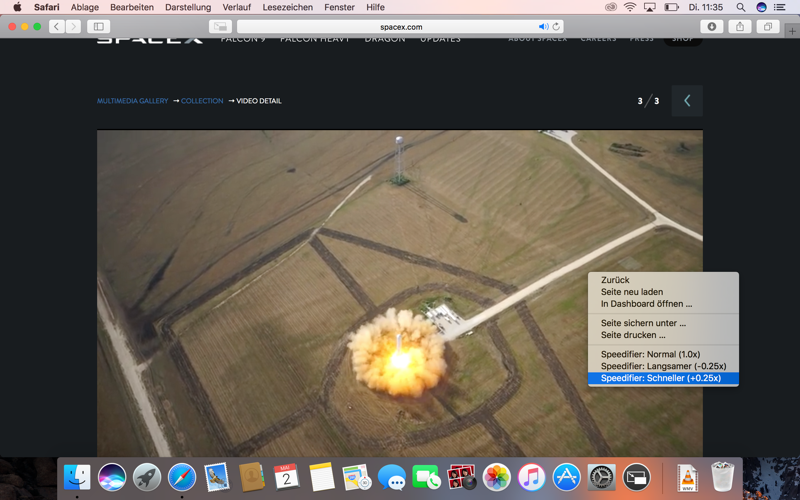Click the Di. 11:35 clock
Screen dimensions: 800x500
pos(706,7)
